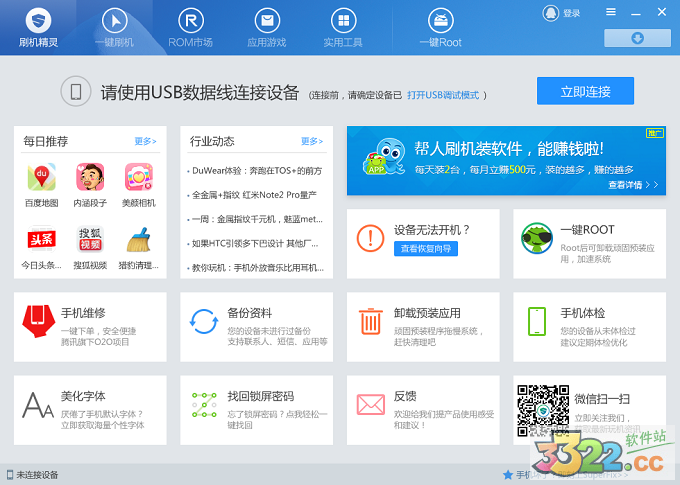This screenshot has height=485, width=680.
Task: Open the 今日头条 app icon
Action: (x=42, y=239)
